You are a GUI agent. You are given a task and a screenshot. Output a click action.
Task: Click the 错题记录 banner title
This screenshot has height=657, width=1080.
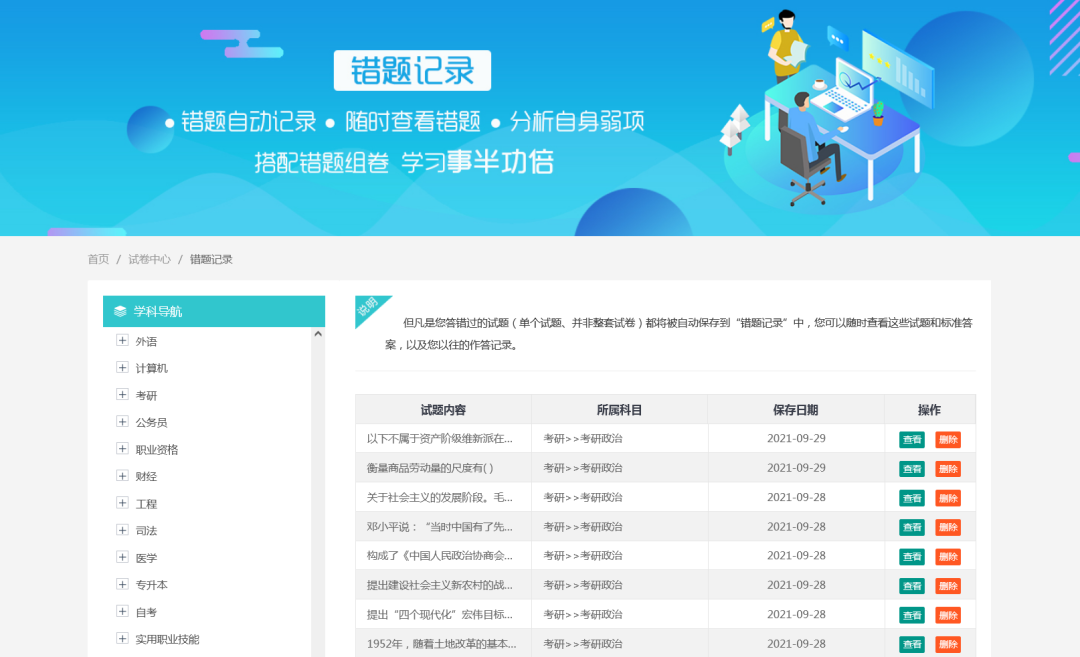tap(412, 71)
